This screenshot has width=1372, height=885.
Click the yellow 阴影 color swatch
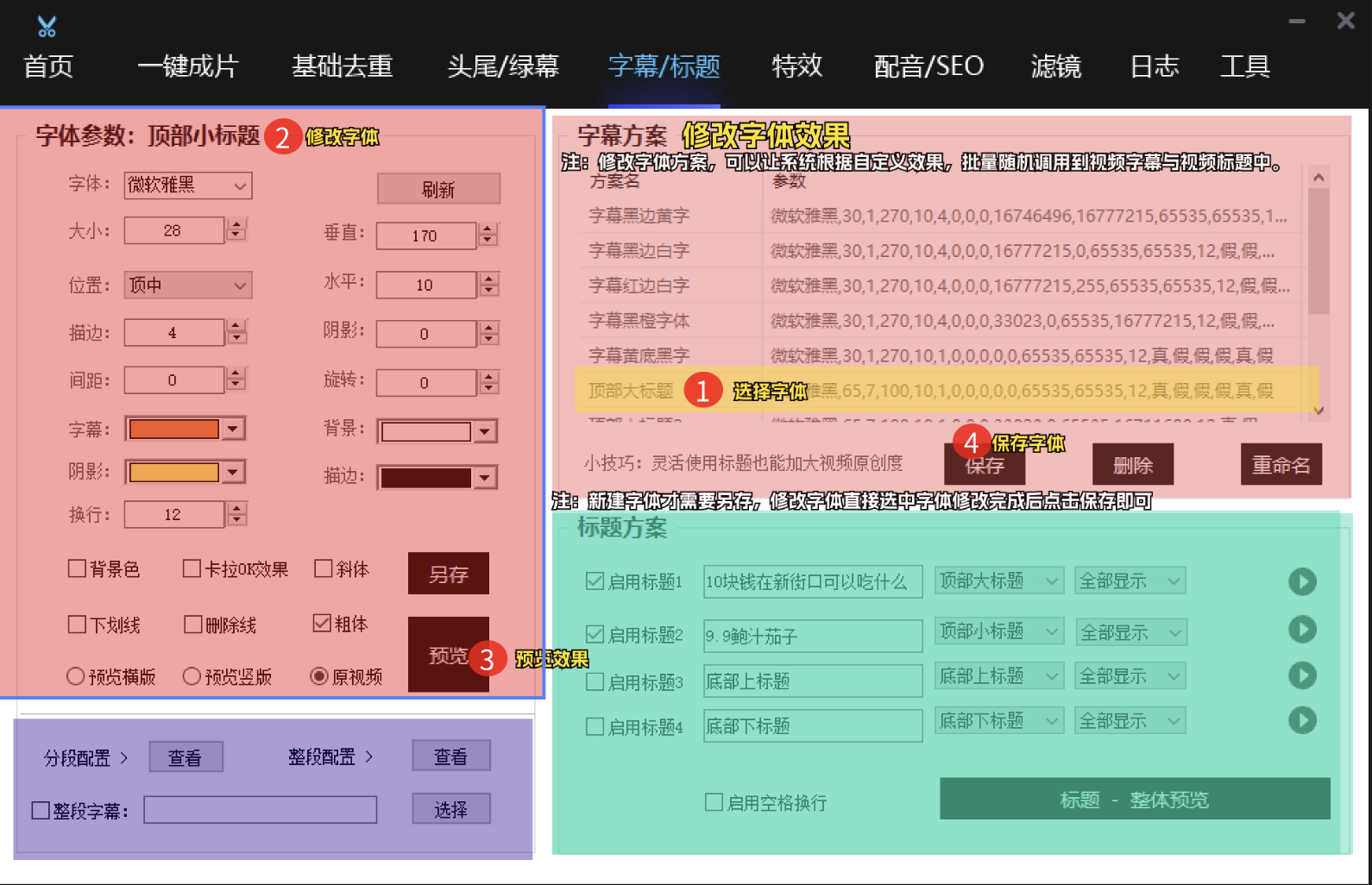174,472
